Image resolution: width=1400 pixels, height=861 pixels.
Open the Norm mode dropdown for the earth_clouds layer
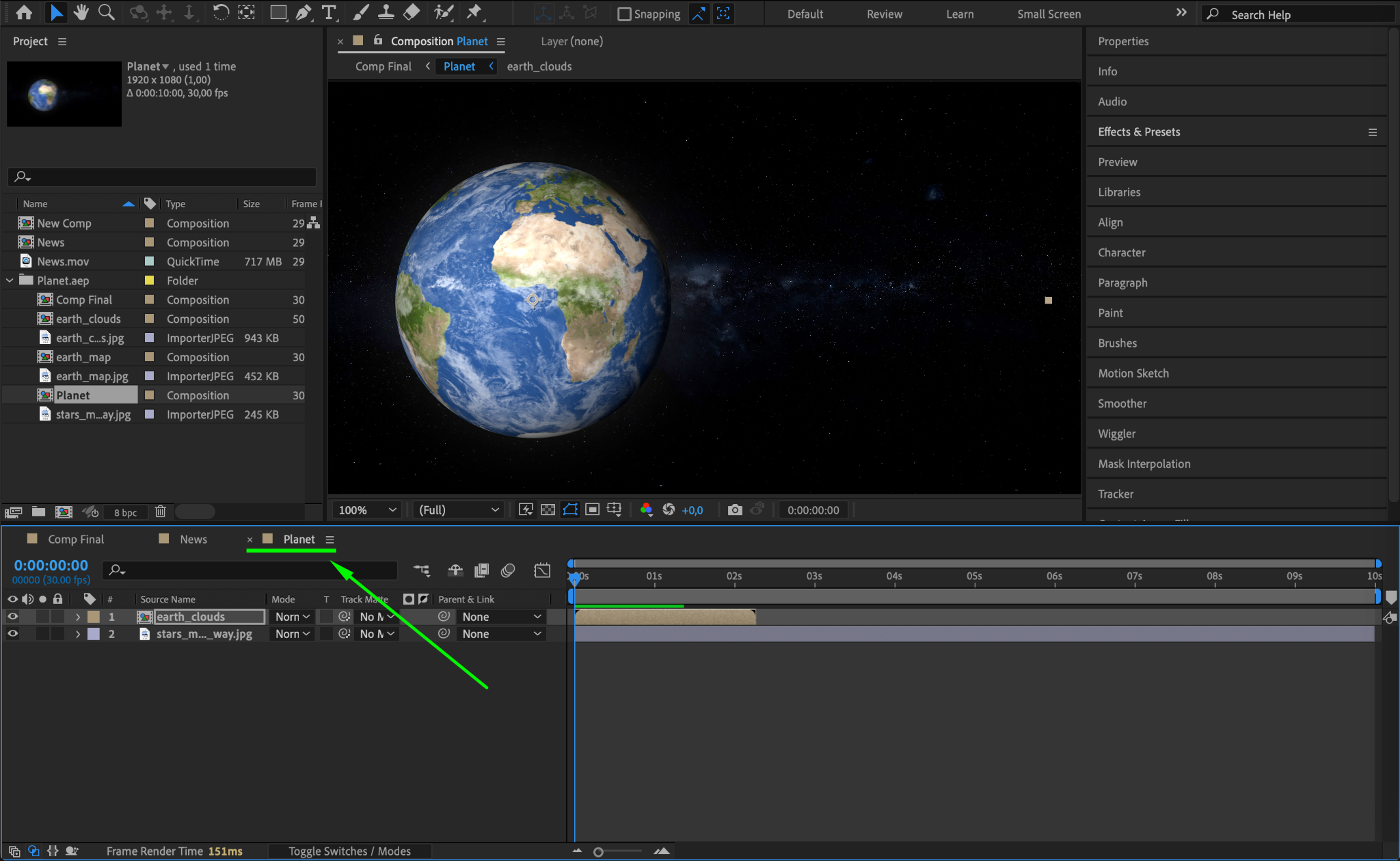pyautogui.click(x=293, y=616)
